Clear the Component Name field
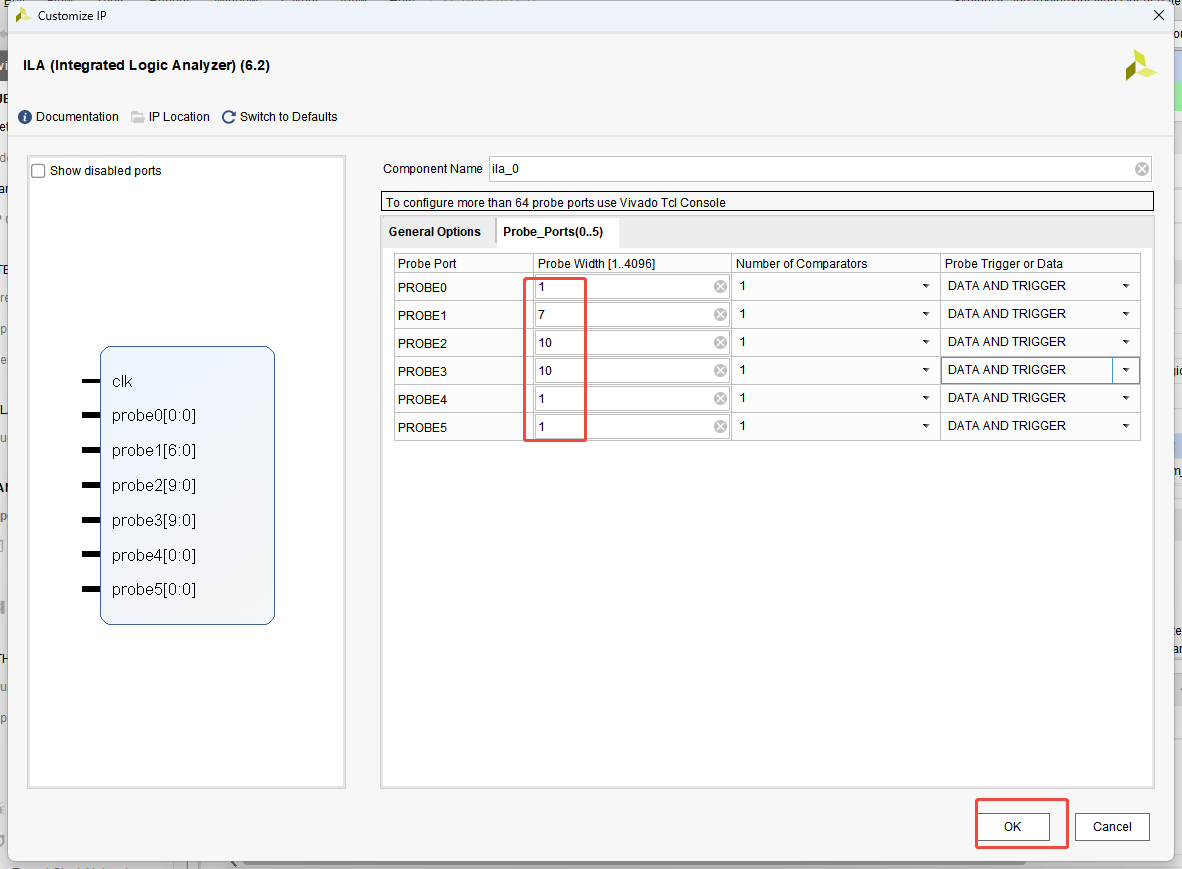Image resolution: width=1182 pixels, height=869 pixels. point(1141,169)
